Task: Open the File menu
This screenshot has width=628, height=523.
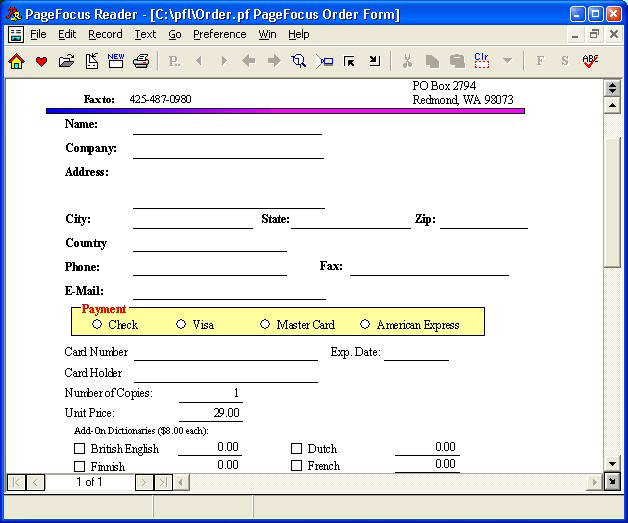Action: coord(38,34)
